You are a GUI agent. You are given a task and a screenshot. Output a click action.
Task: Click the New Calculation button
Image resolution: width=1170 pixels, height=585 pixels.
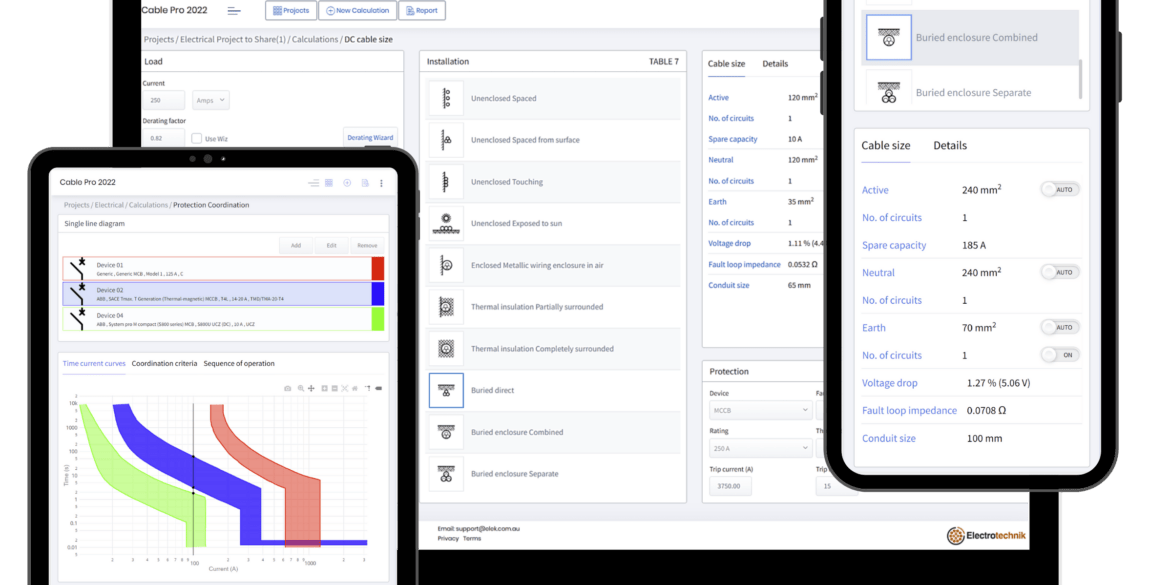click(358, 10)
